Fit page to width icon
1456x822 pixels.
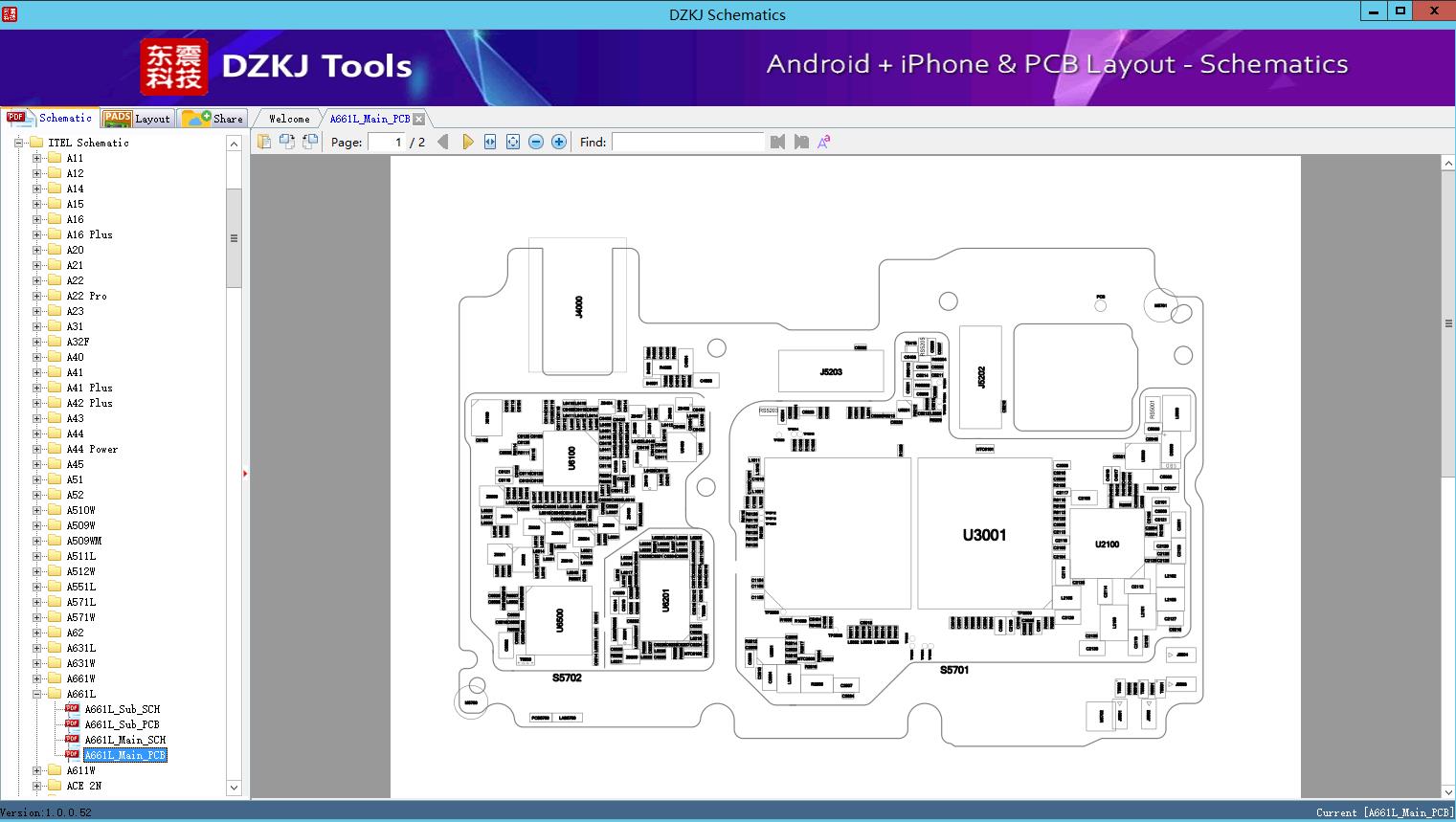point(490,142)
